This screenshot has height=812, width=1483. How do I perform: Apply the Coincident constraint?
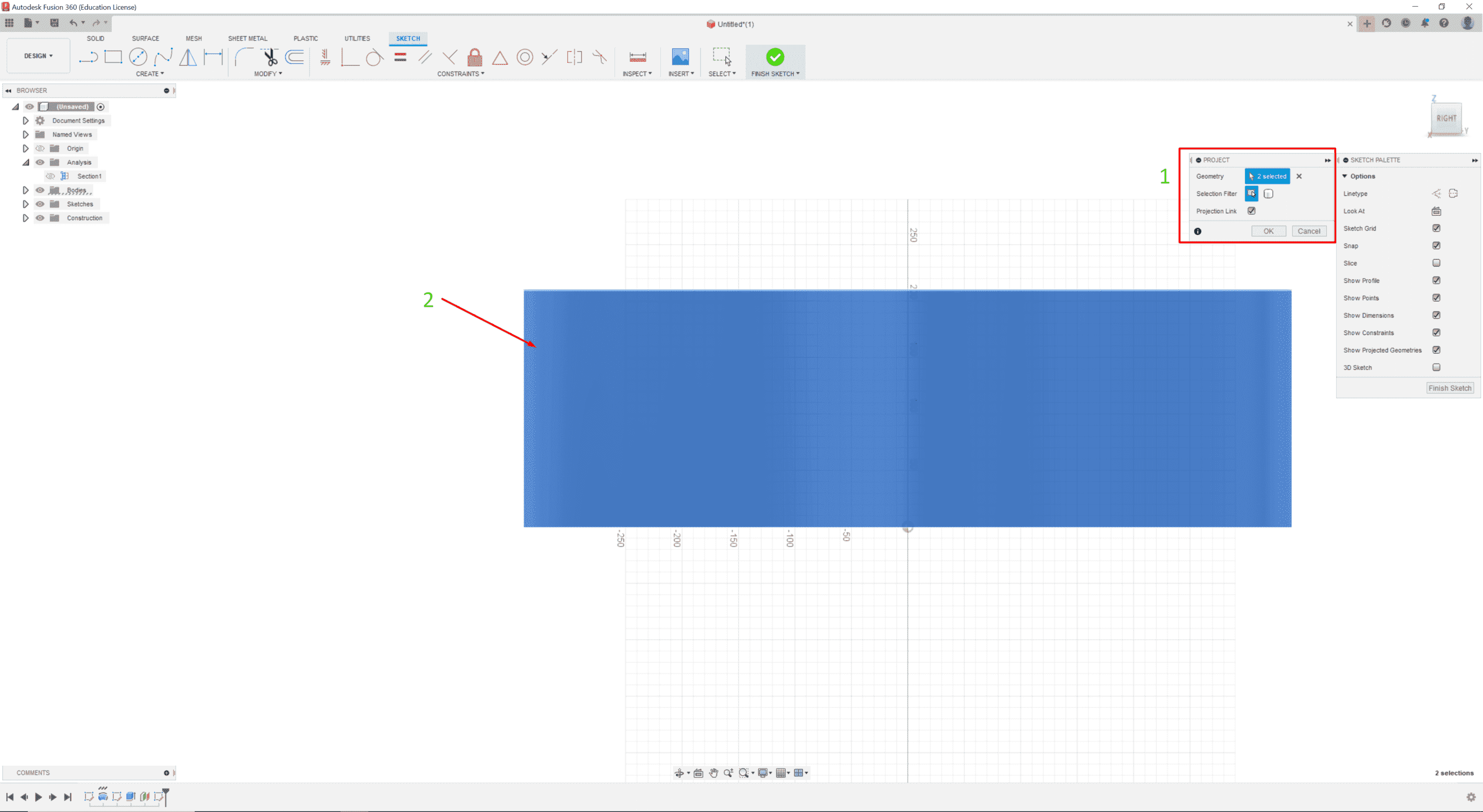[x=350, y=57]
